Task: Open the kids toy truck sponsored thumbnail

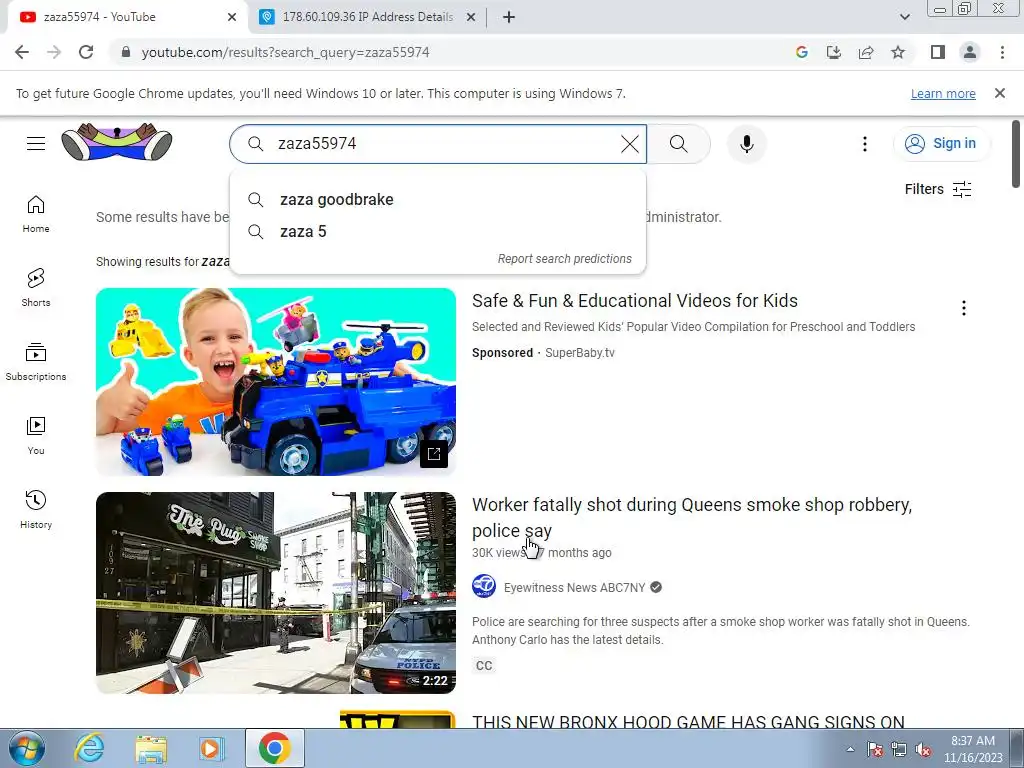Action: click(276, 382)
